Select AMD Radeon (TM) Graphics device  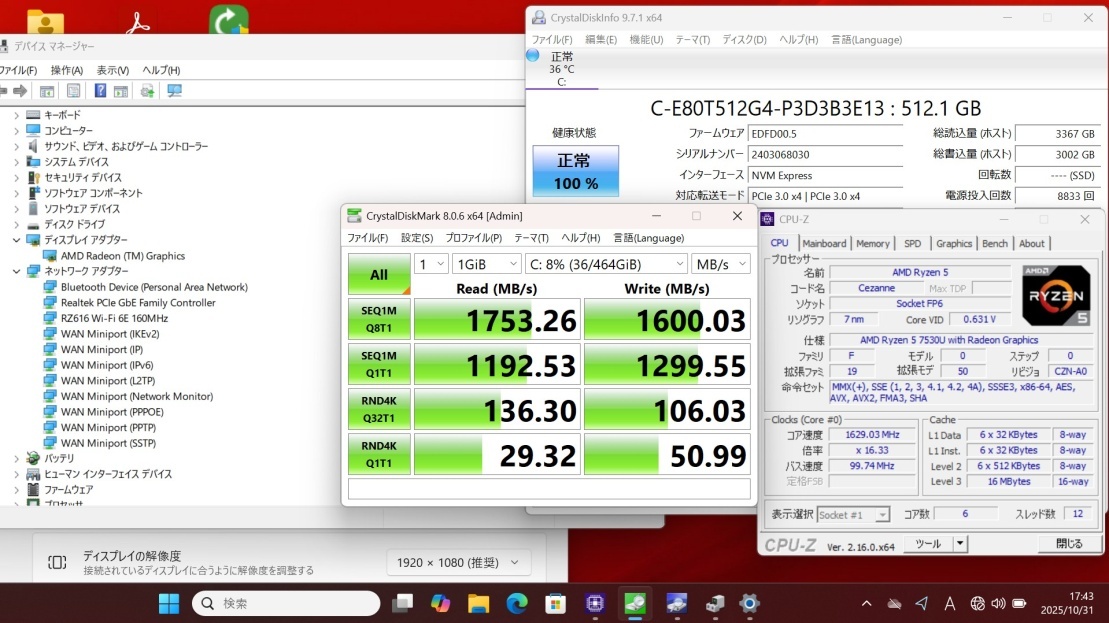pos(122,256)
